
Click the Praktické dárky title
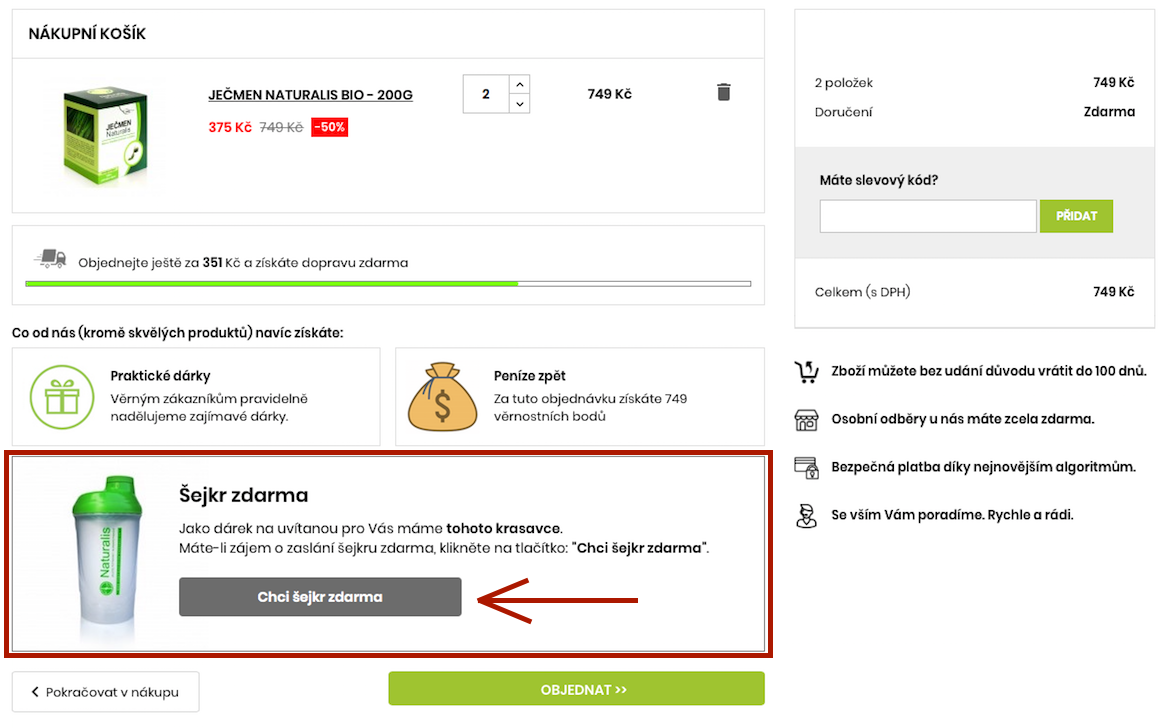pos(160,376)
